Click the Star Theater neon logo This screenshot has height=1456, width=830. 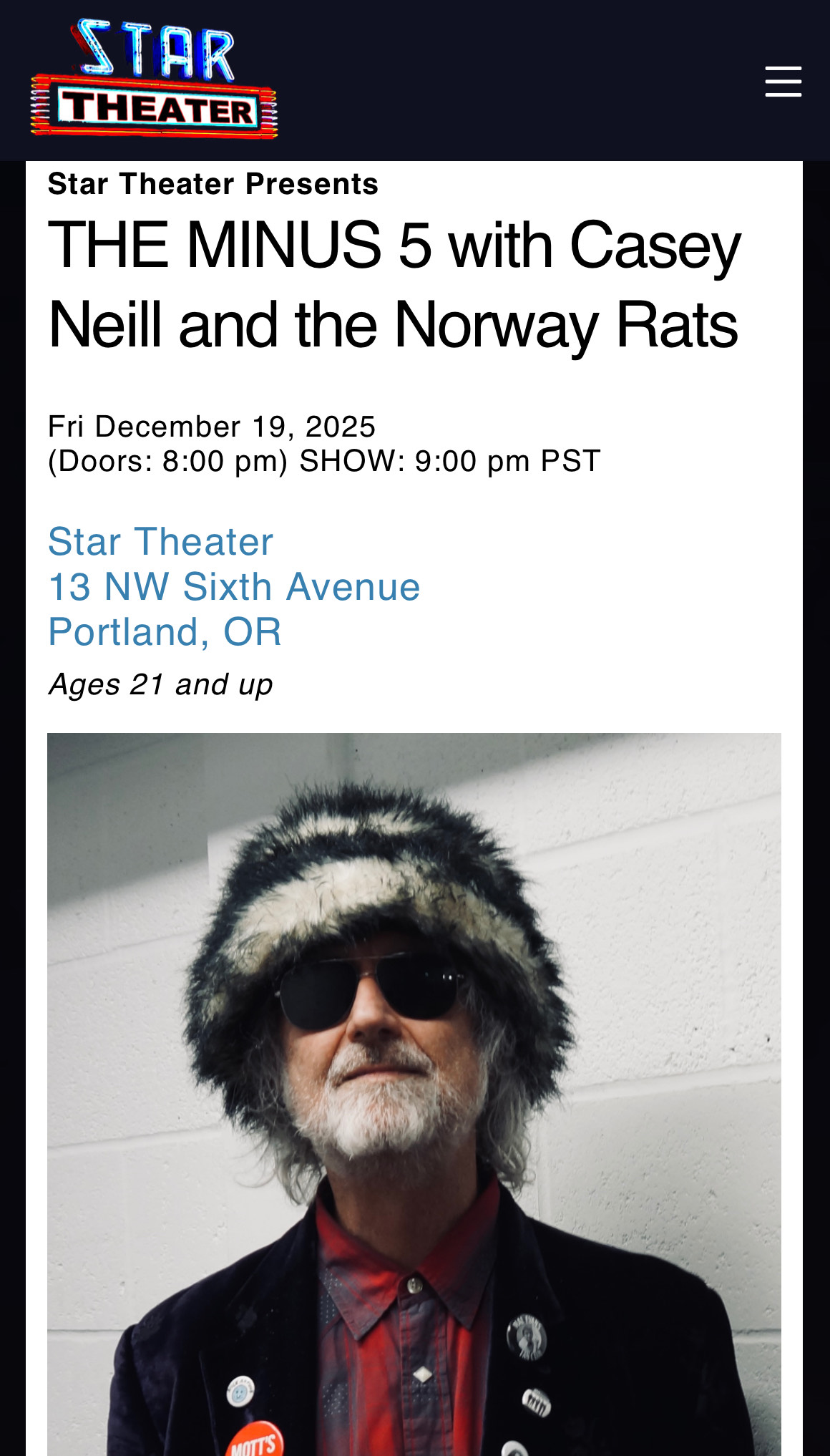point(154,79)
